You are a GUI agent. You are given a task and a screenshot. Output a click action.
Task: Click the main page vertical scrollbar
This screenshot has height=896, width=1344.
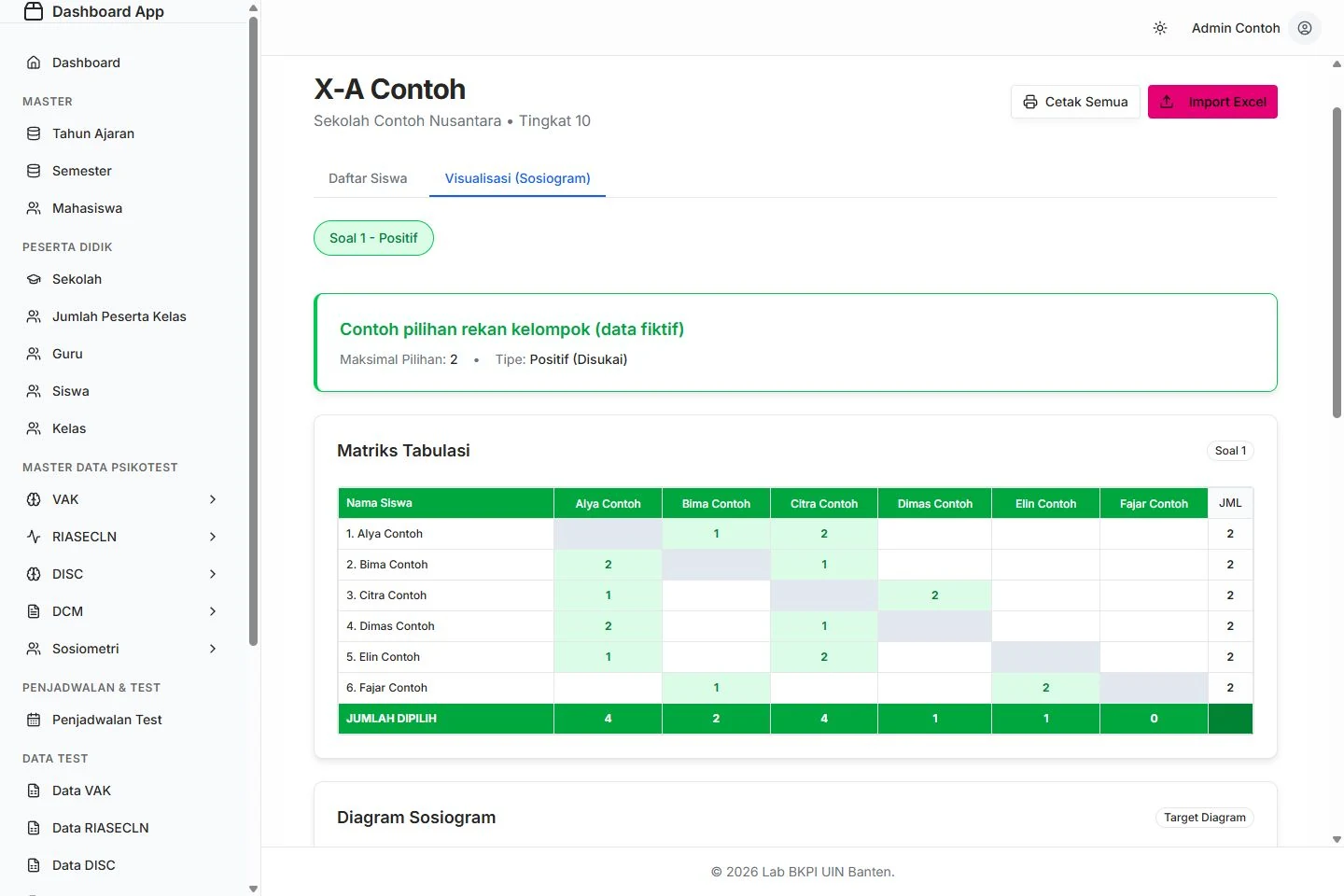(x=1337, y=262)
